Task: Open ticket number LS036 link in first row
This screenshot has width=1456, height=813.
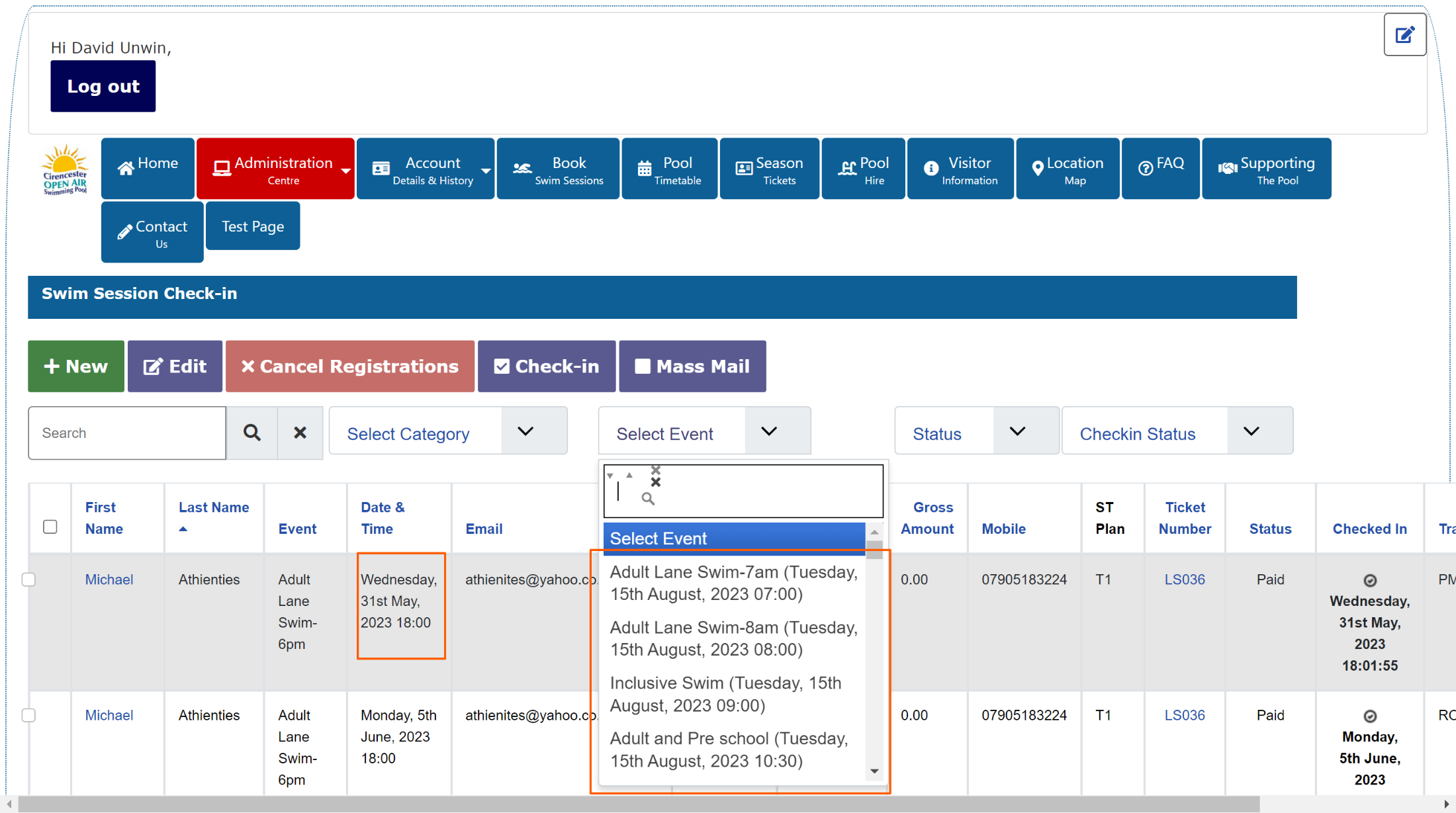Action: (1184, 579)
